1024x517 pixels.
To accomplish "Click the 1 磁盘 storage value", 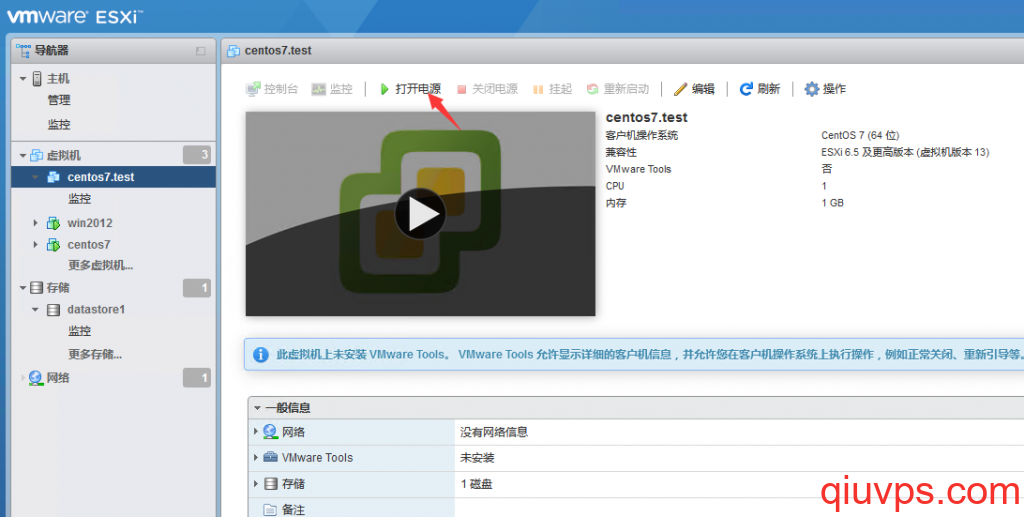I will [476, 484].
